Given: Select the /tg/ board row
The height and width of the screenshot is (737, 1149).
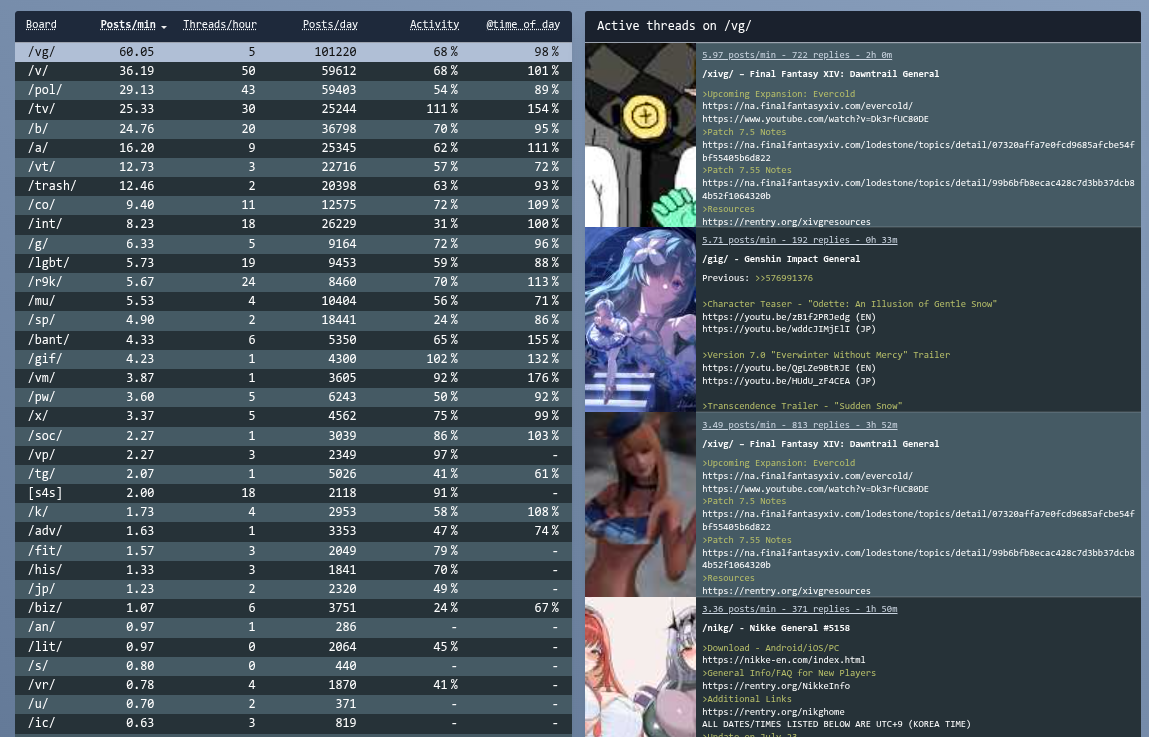Looking at the screenshot, I should (x=293, y=473).
